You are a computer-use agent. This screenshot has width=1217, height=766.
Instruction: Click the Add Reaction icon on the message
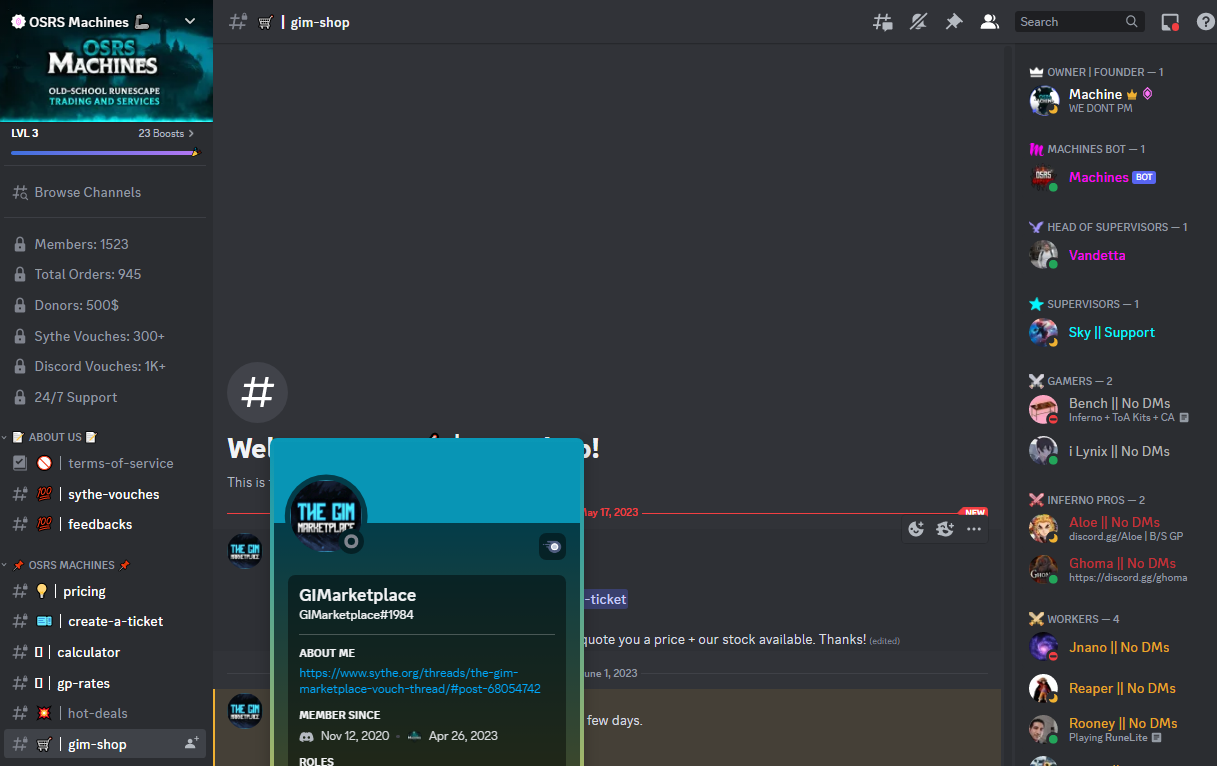916,529
